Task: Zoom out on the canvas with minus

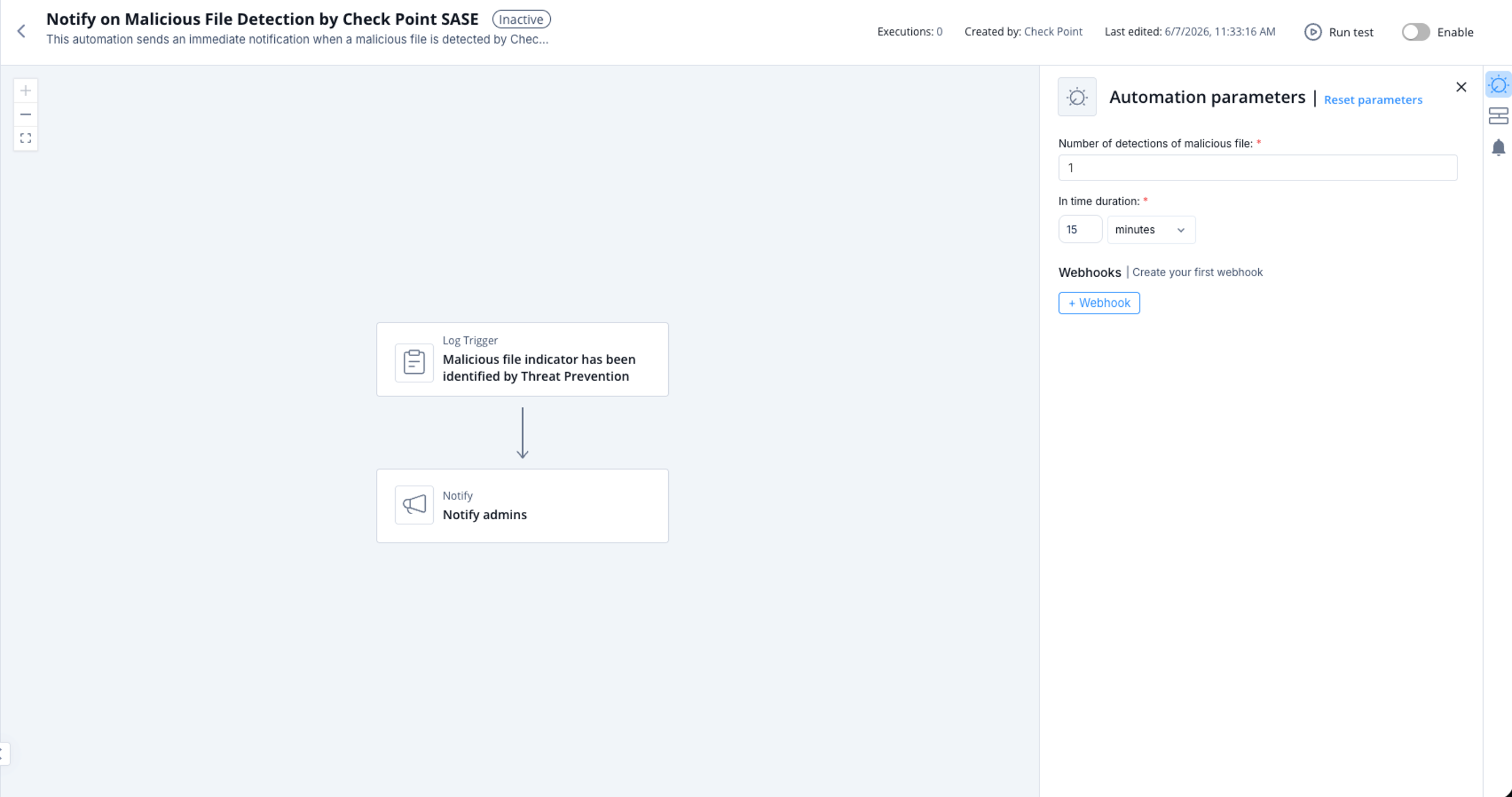Action: click(25, 114)
